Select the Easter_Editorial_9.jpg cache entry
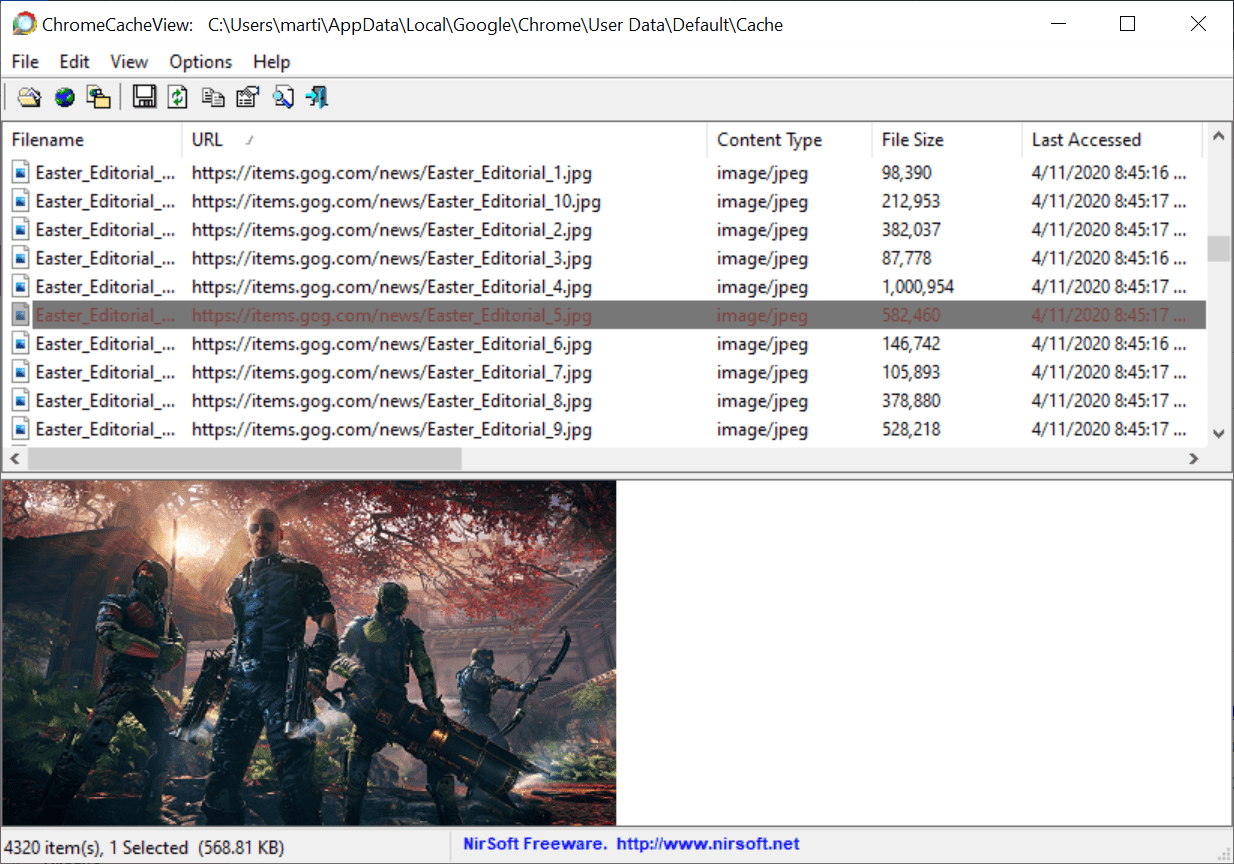The height and width of the screenshot is (864, 1234). click(x=391, y=430)
